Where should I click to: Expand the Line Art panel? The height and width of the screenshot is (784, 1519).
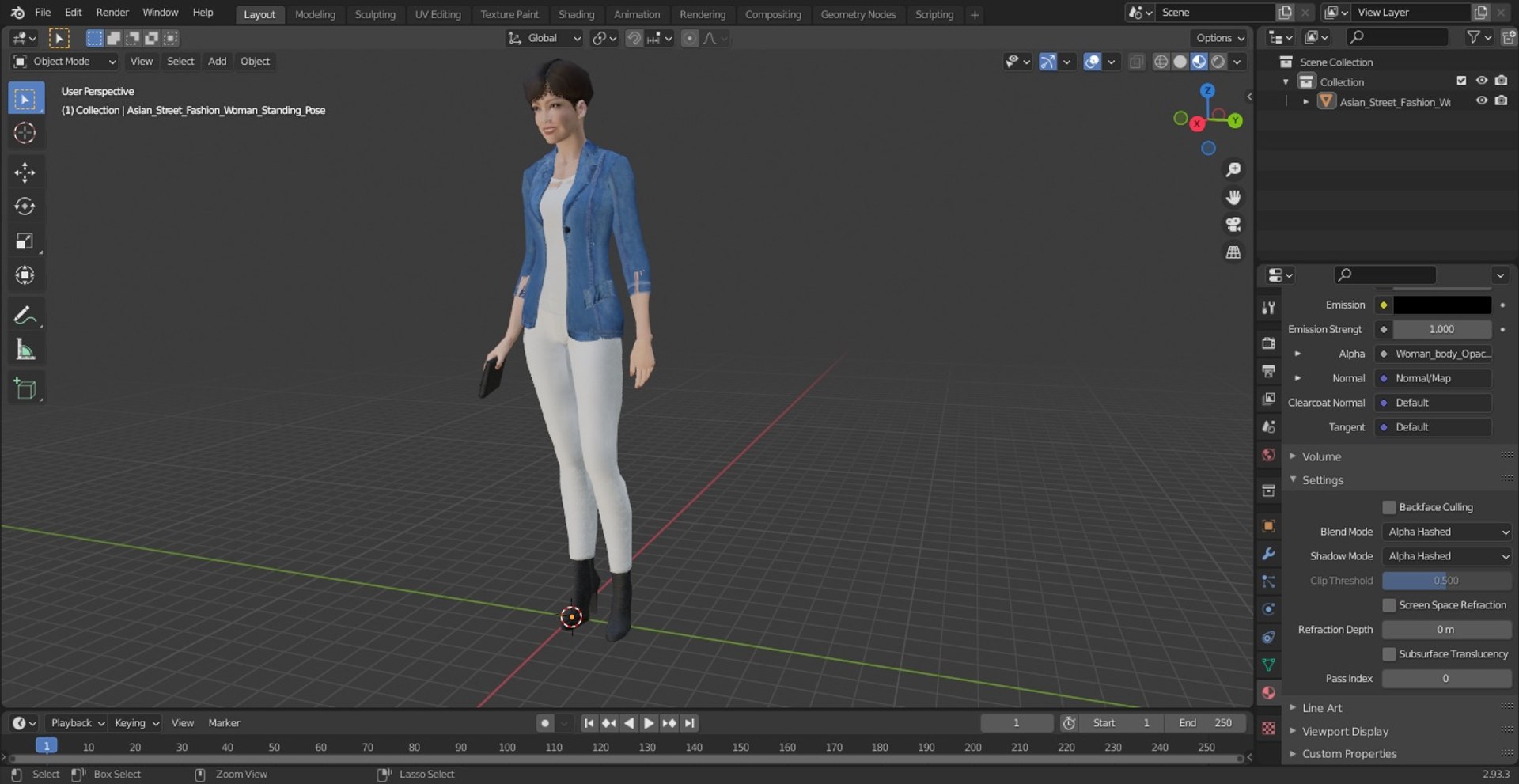(x=1322, y=708)
